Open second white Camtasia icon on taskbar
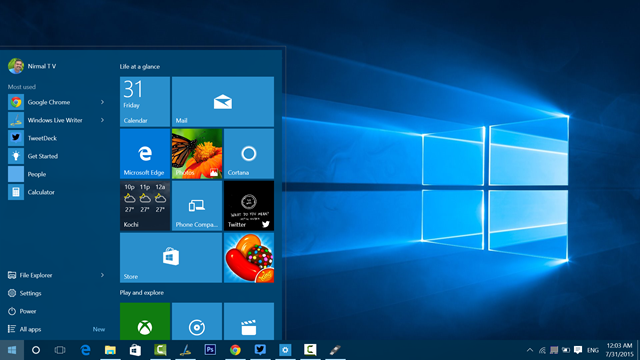This screenshot has height=360, width=640. [x=310, y=350]
